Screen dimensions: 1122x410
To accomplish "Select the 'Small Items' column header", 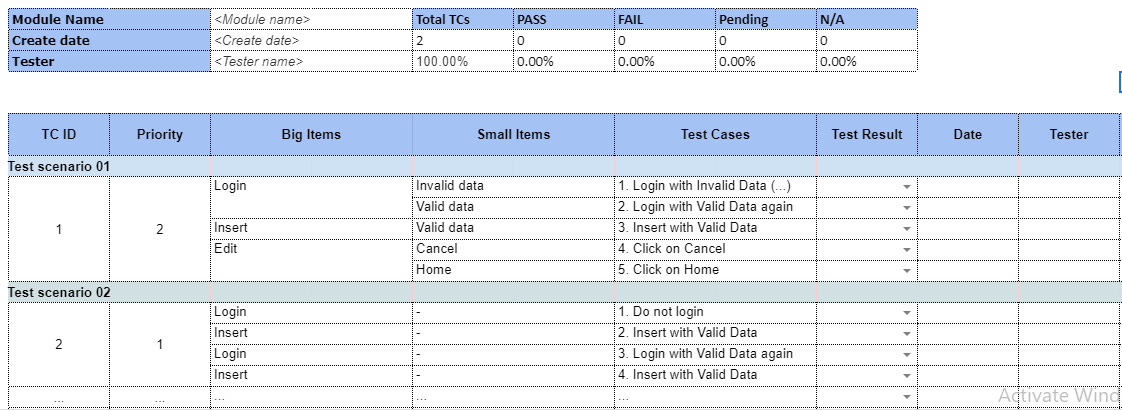I will [513, 134].
